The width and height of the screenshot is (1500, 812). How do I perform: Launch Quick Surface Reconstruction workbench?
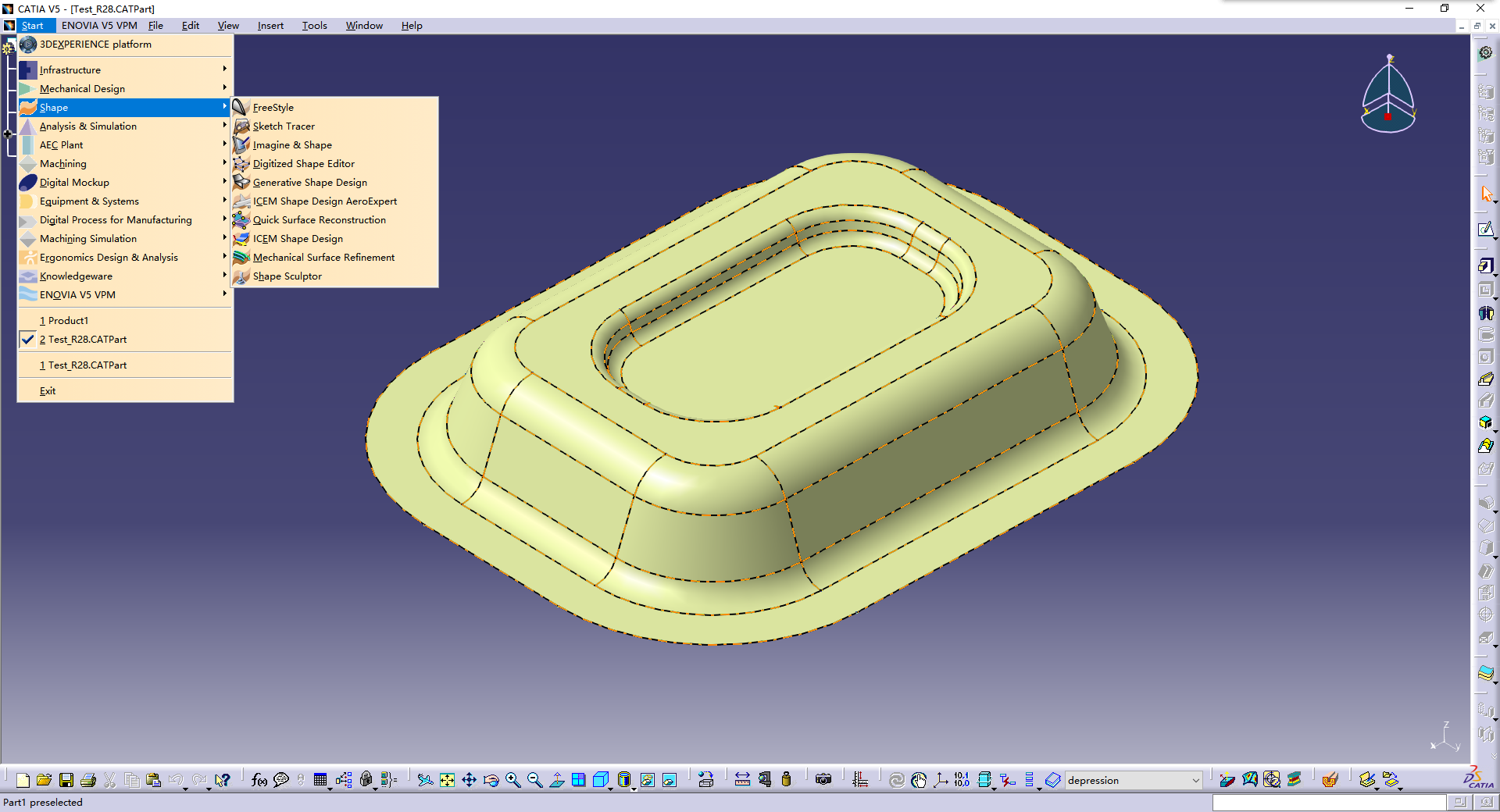pyautogui.click(x=334, y=220)
